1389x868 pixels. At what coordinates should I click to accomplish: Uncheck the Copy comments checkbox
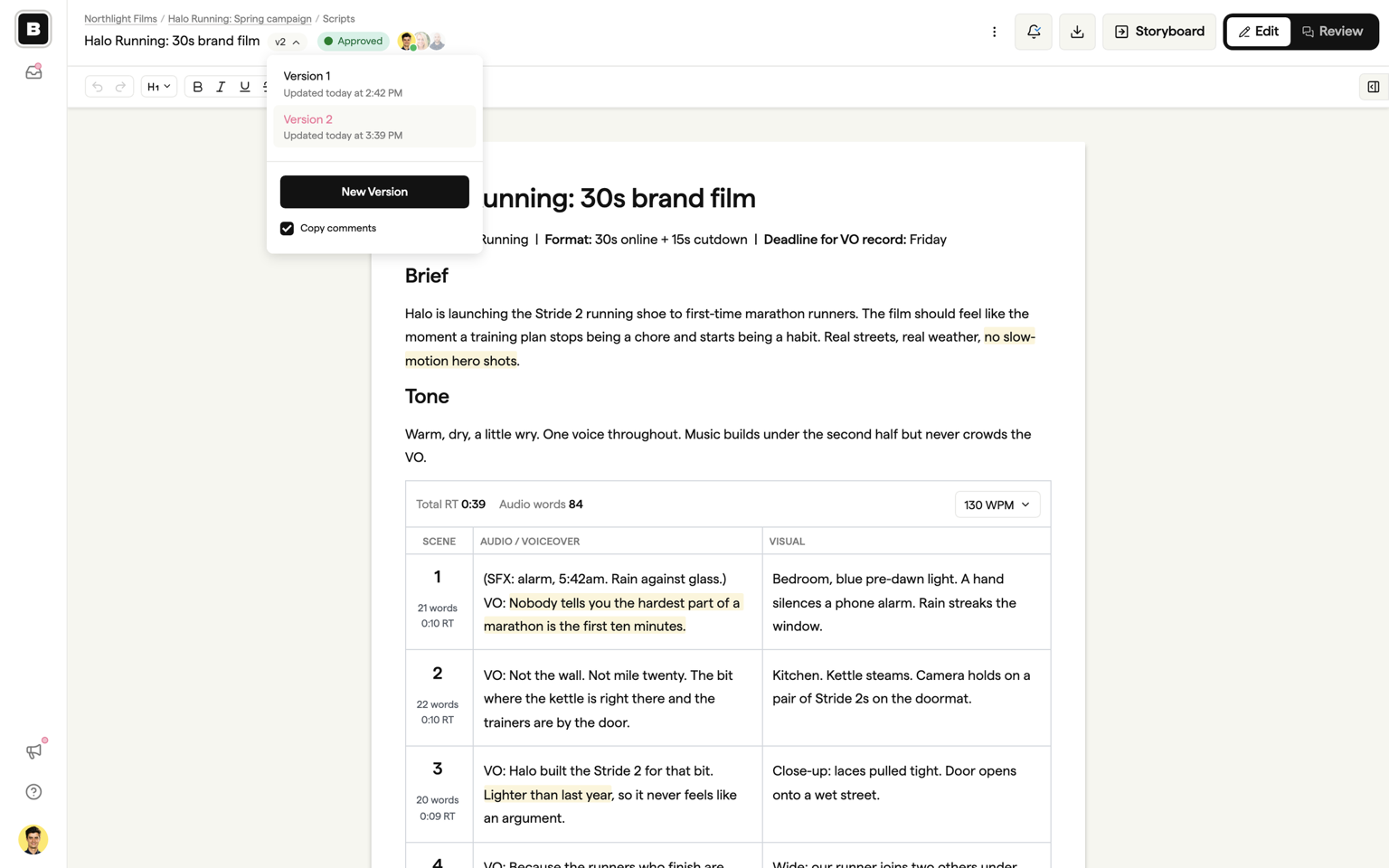(x=287, y=228)
